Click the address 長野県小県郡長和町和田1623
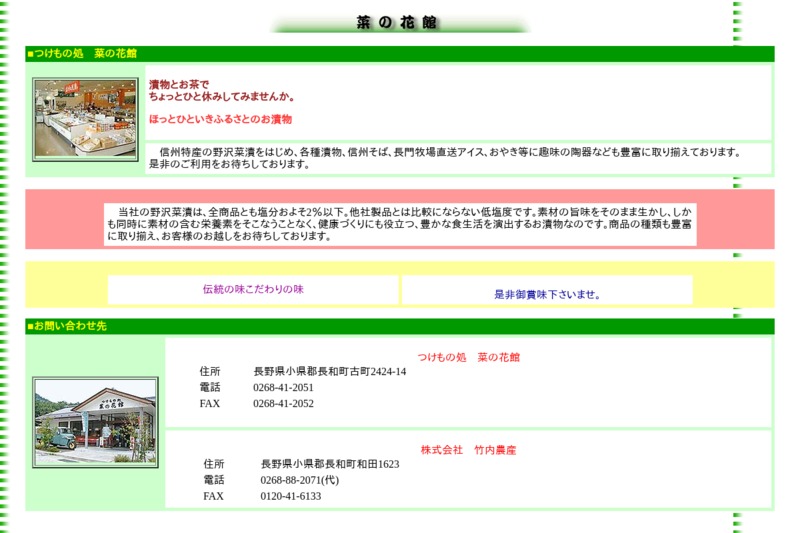 [x=329, y=464]
